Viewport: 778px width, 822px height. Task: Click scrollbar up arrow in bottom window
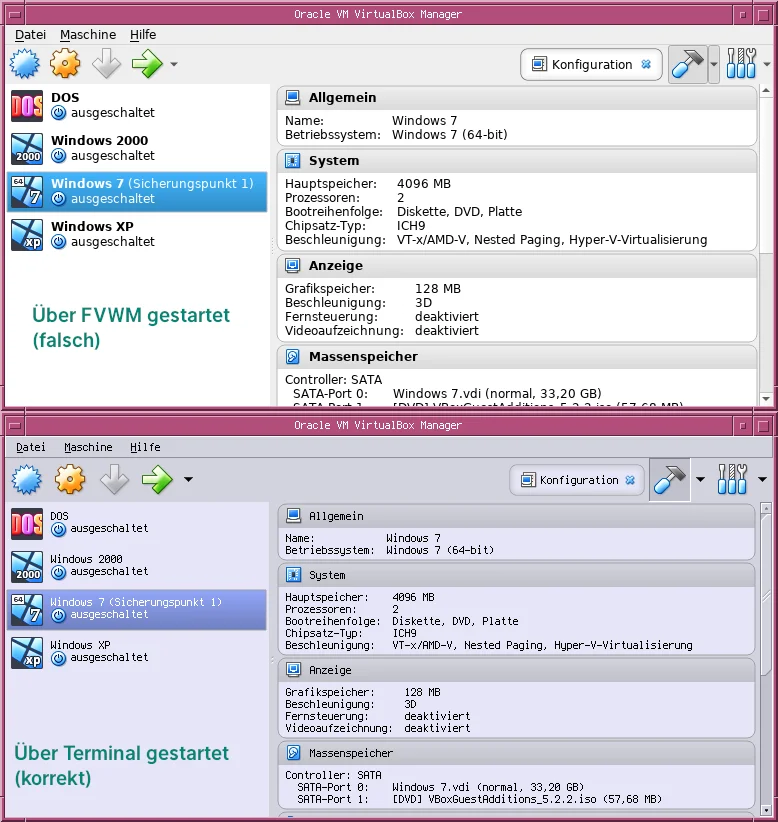tap(765, 508)
